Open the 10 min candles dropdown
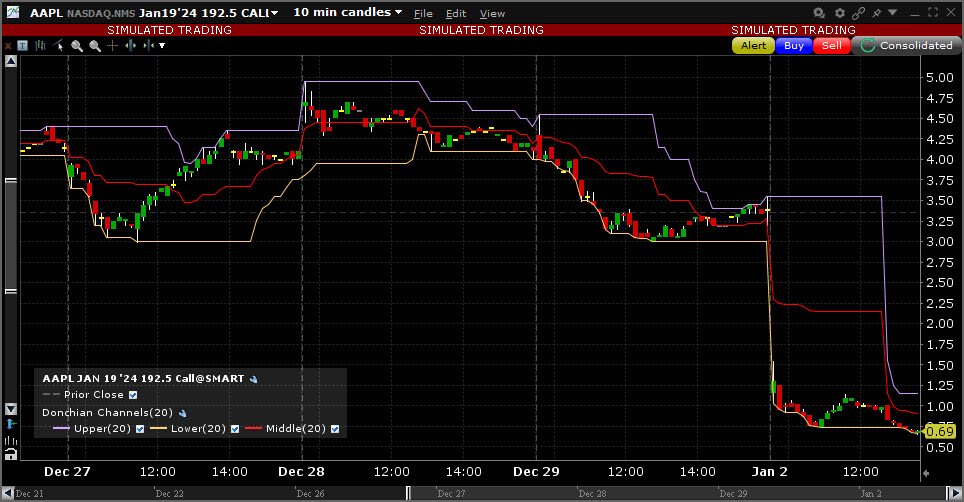This screenshot has width=964, height=502. click(x=348, y=13)
